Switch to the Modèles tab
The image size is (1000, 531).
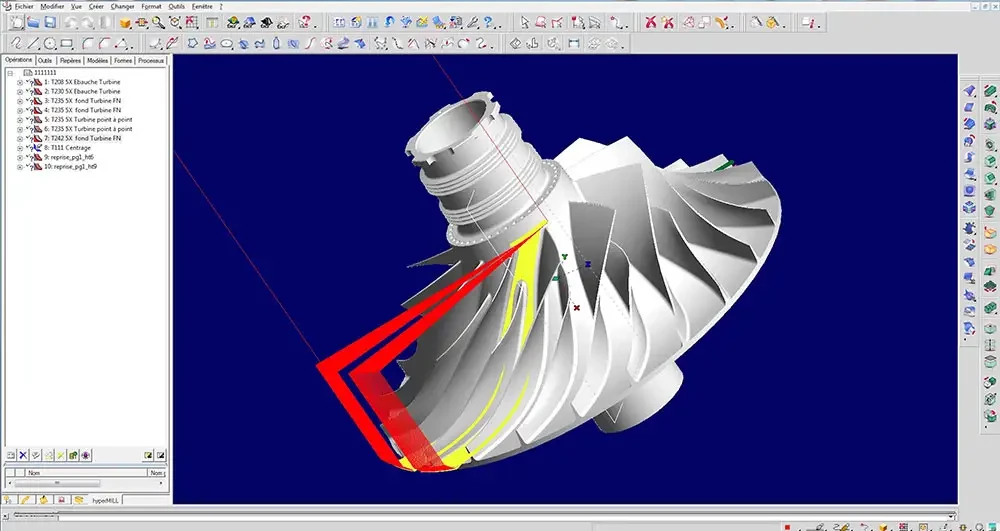pos(98,61)
